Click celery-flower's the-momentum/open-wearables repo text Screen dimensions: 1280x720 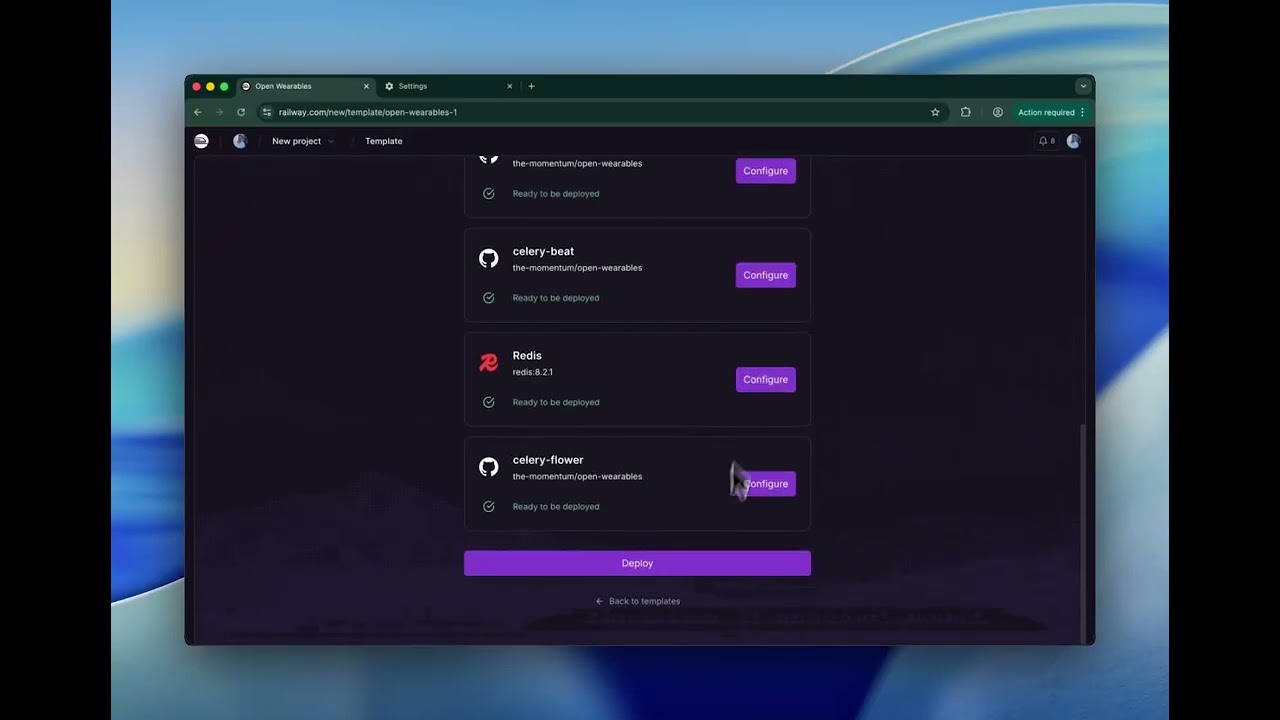[x=577, y=476]
